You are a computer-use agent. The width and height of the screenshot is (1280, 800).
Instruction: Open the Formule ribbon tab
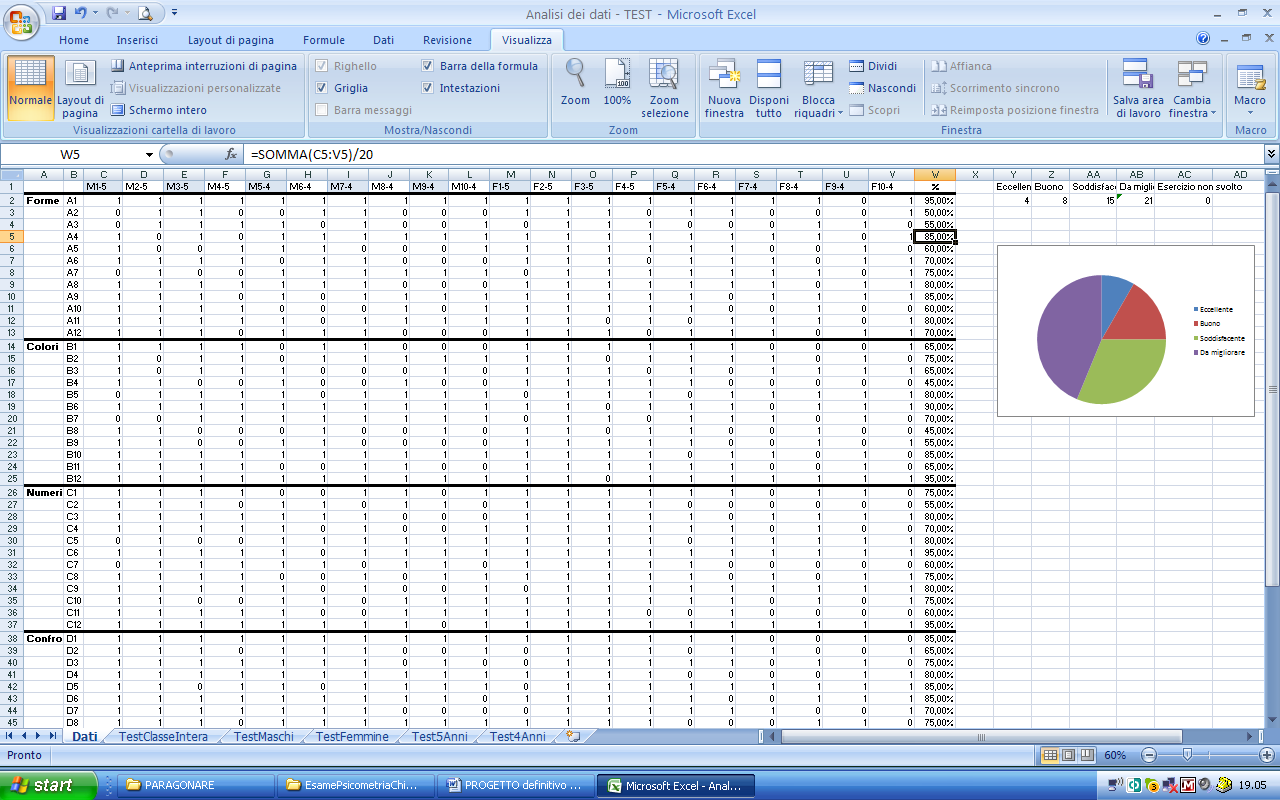coord(324,40)
